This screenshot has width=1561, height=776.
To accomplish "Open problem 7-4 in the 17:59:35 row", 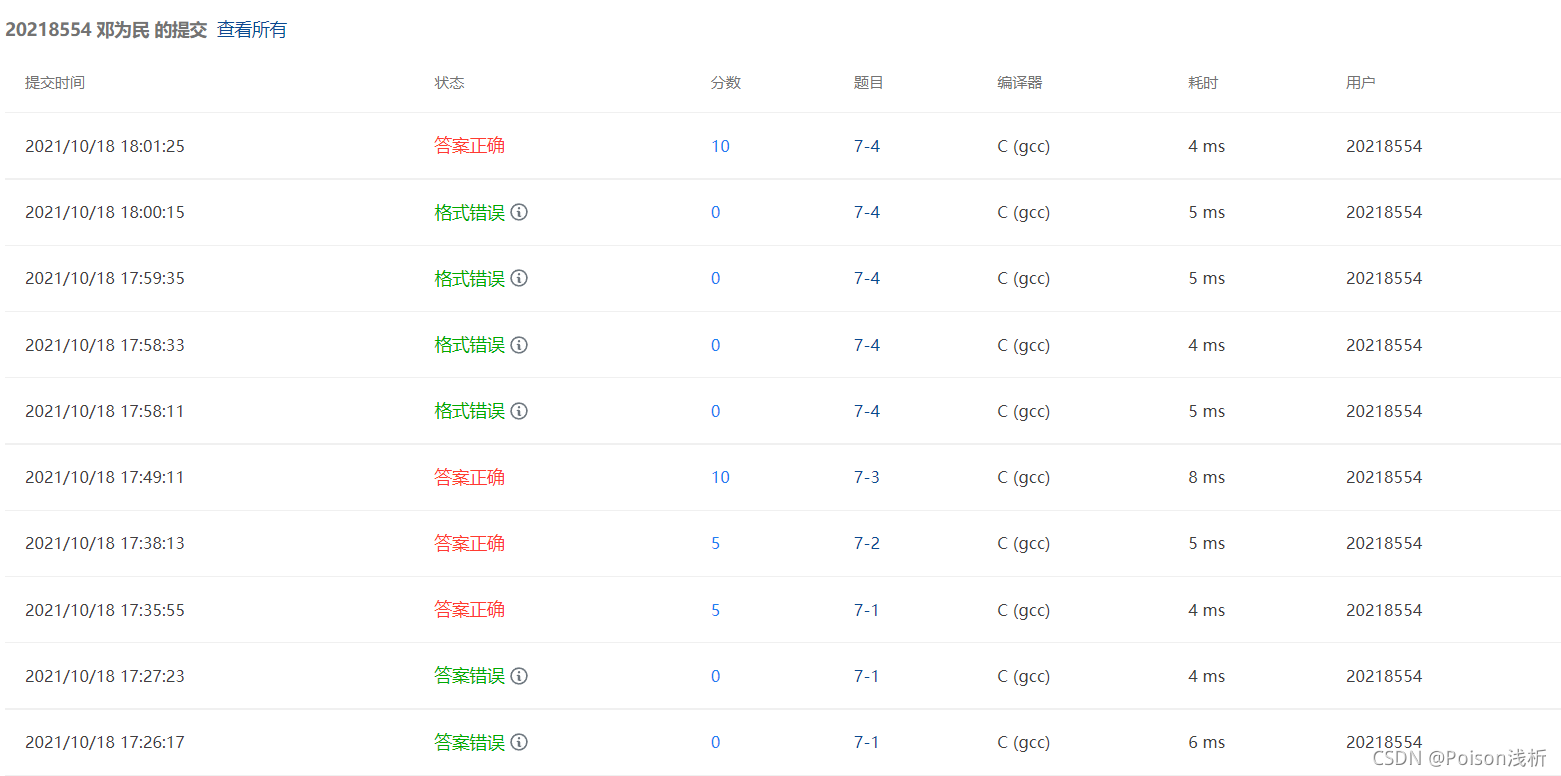I will tap(867, 278).
